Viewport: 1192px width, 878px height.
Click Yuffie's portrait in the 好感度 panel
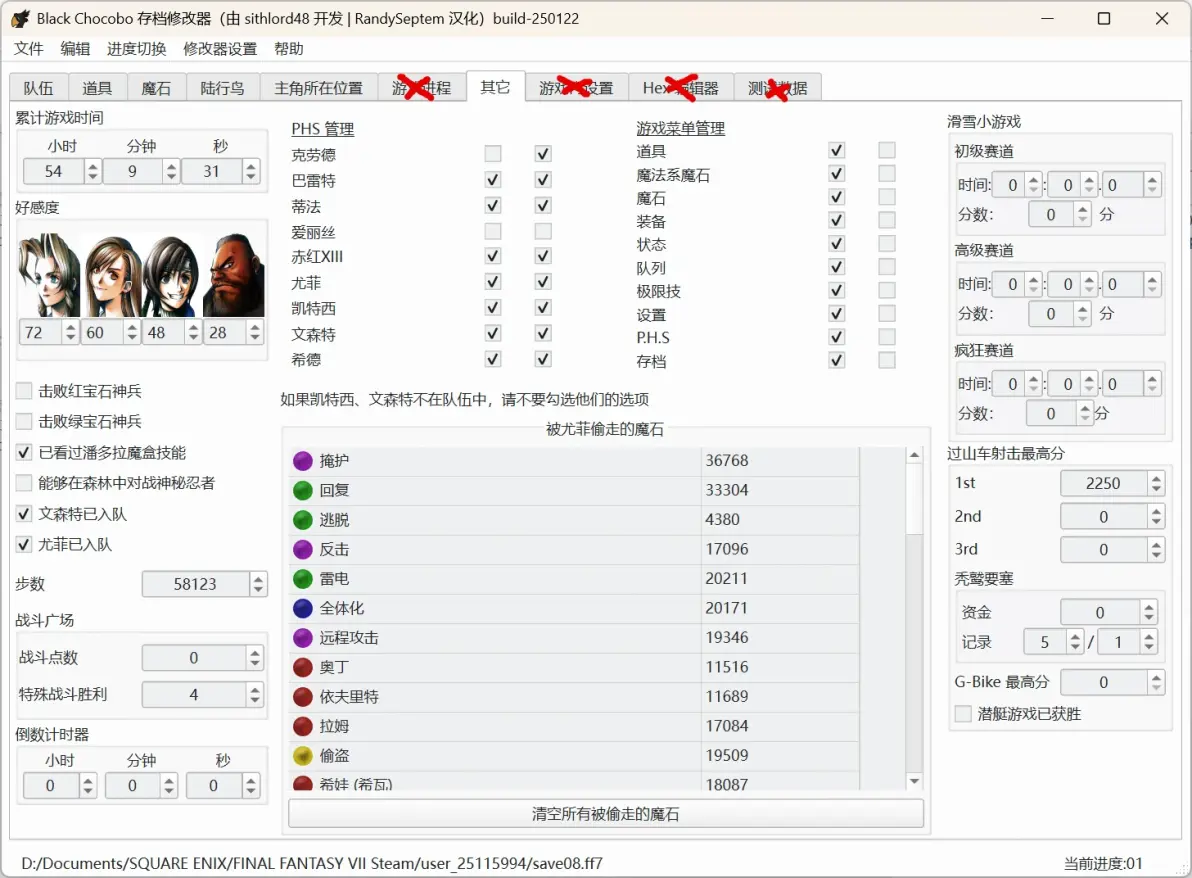pyautogui.click(x=171, y=276)
